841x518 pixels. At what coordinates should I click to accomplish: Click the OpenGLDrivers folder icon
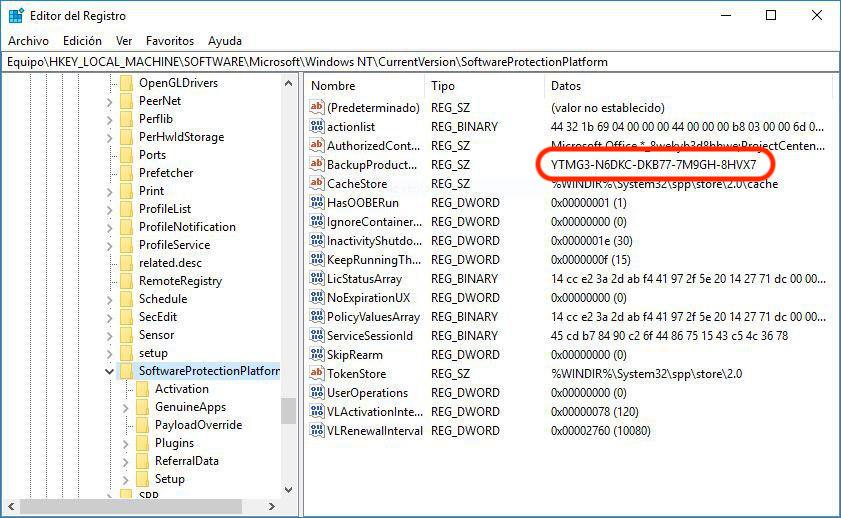point(126,83)
